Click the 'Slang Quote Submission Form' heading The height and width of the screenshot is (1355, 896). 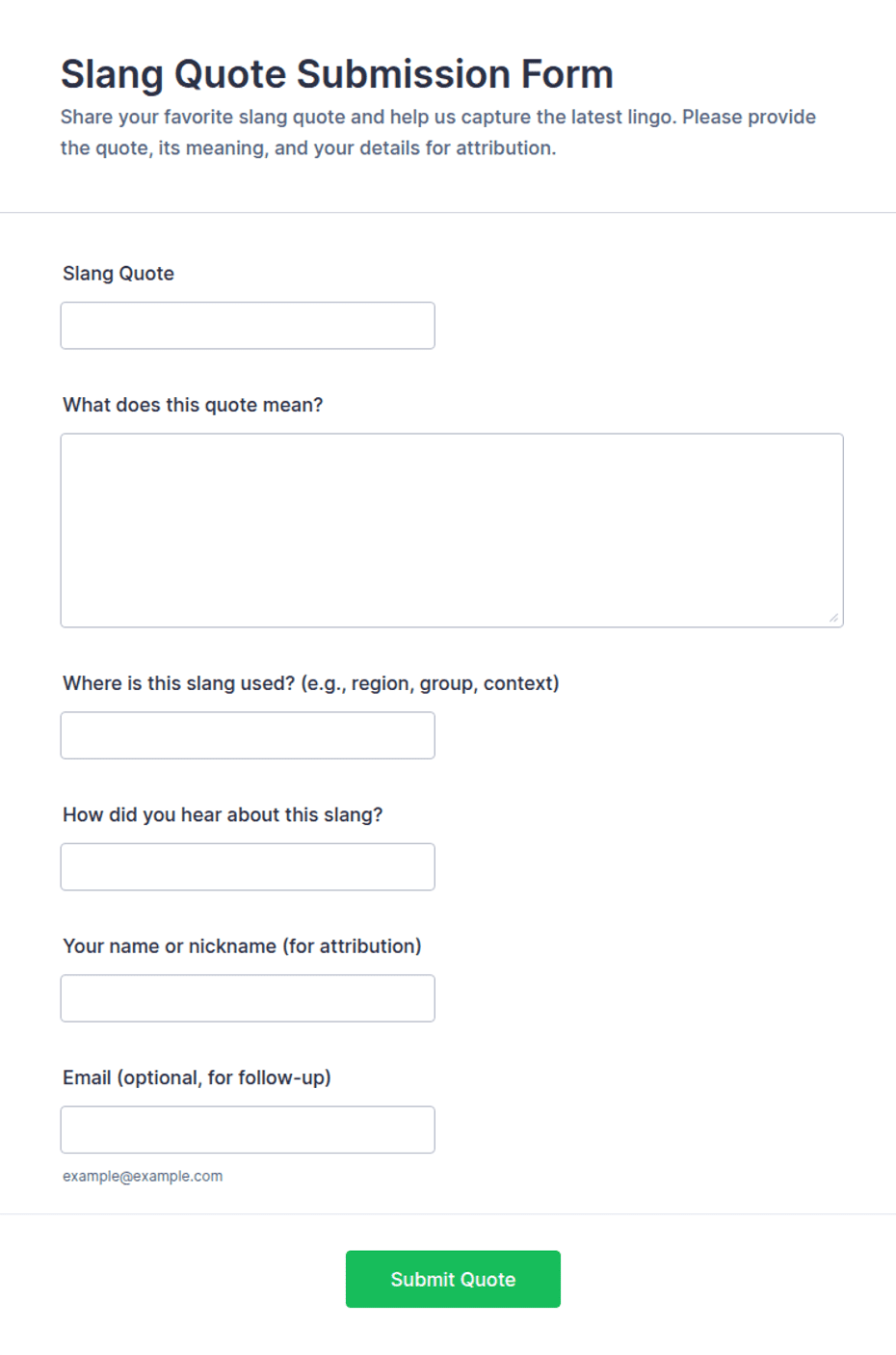coord(337,74)
